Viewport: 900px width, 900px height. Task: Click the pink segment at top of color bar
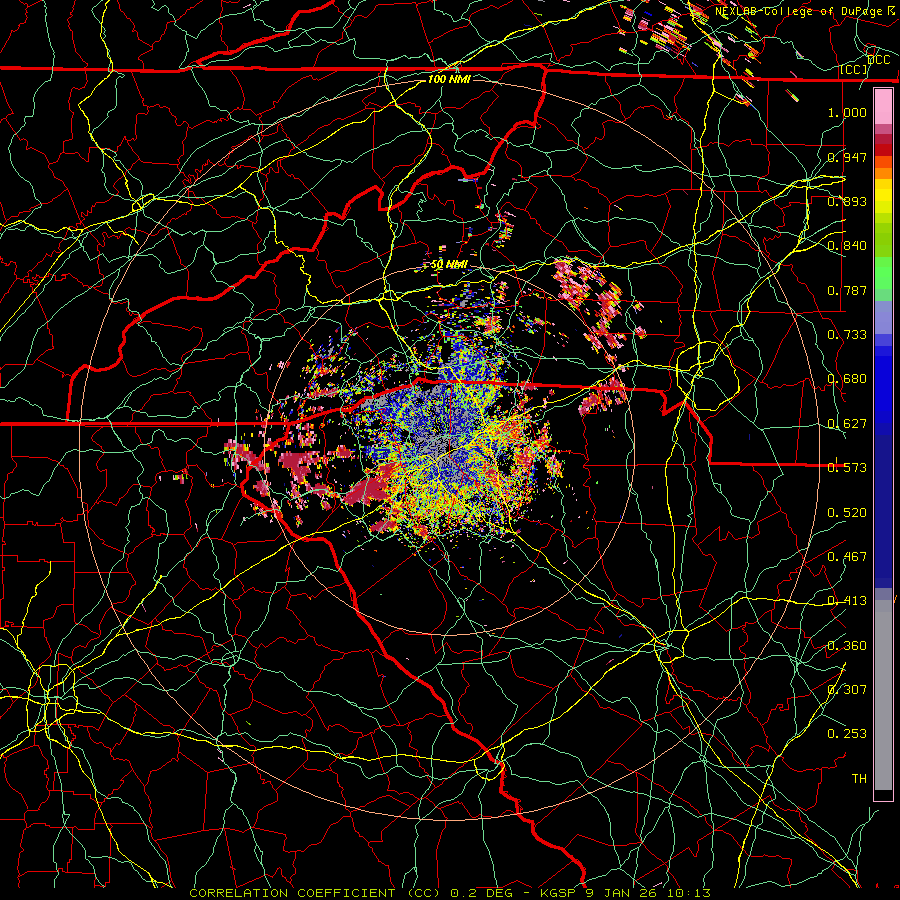click(x=883, y=107)
